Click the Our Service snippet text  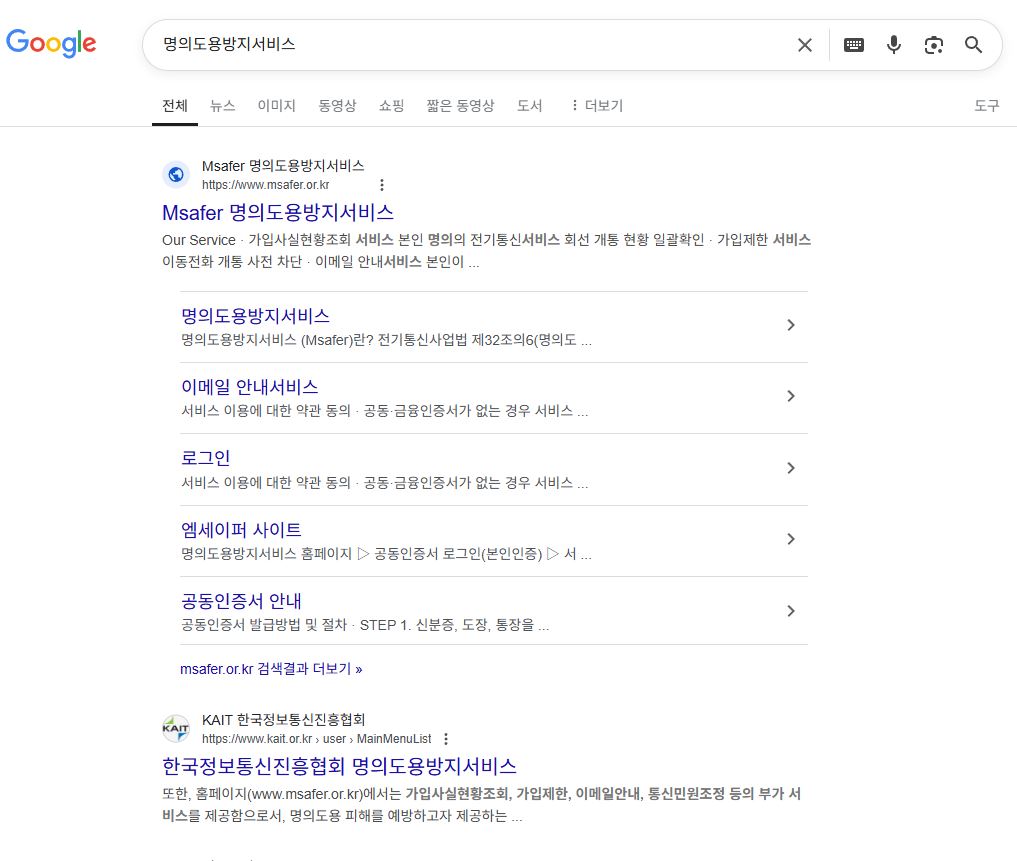(x=486, y=250)
